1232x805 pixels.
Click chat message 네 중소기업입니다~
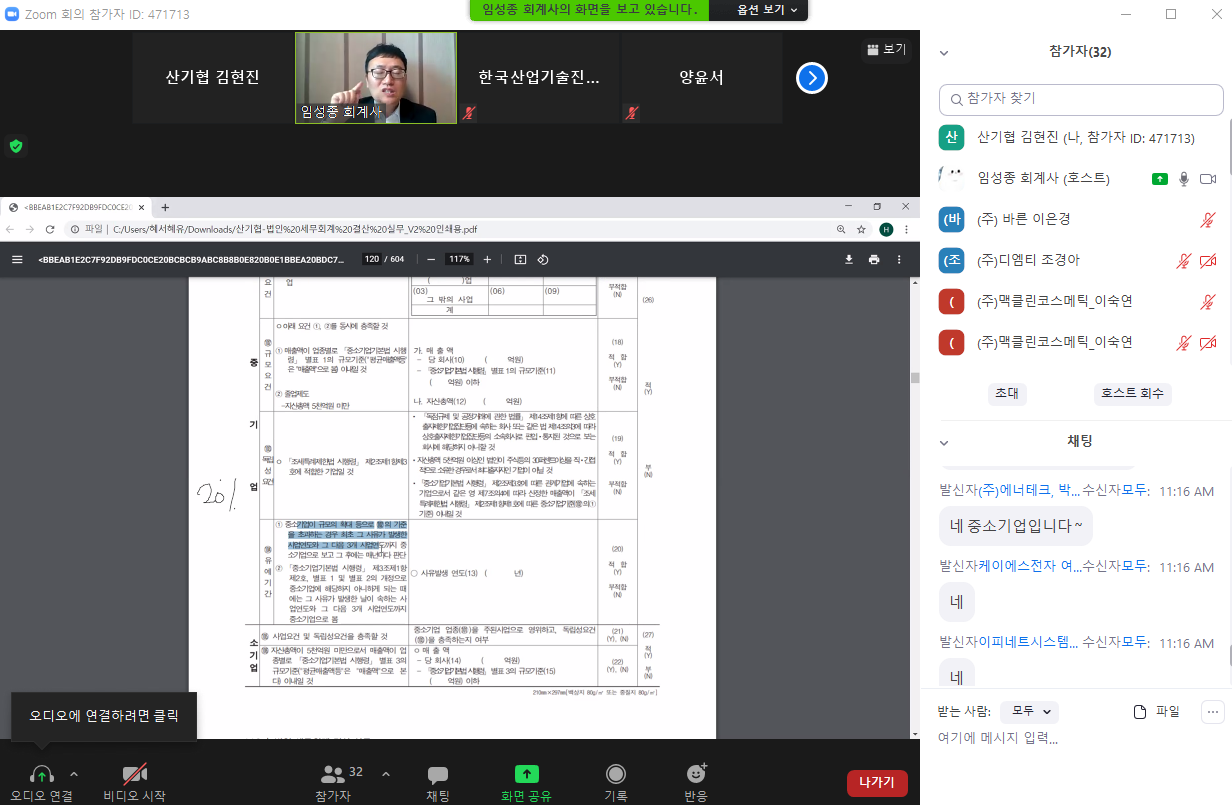point(1015,525)
